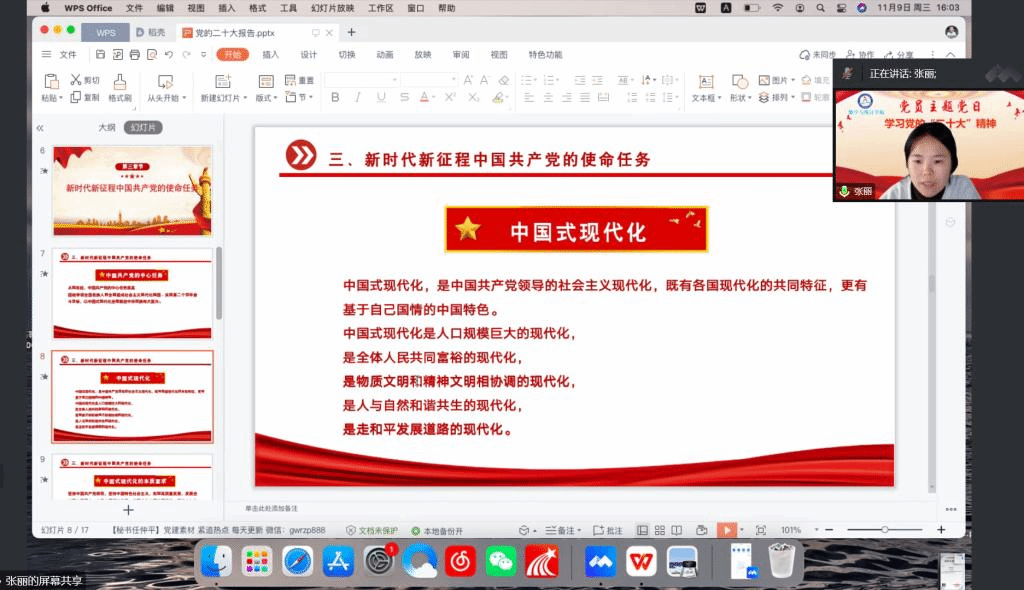Click the Undo arrow icon
Screen dimensions: 1024x590
[169, 54]
